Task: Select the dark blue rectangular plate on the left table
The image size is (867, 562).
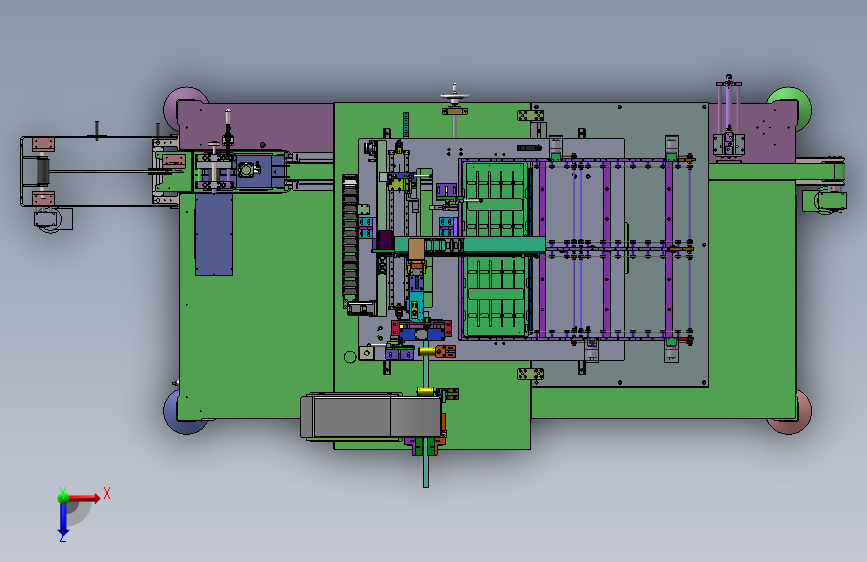Action: [x=214, y=233]
